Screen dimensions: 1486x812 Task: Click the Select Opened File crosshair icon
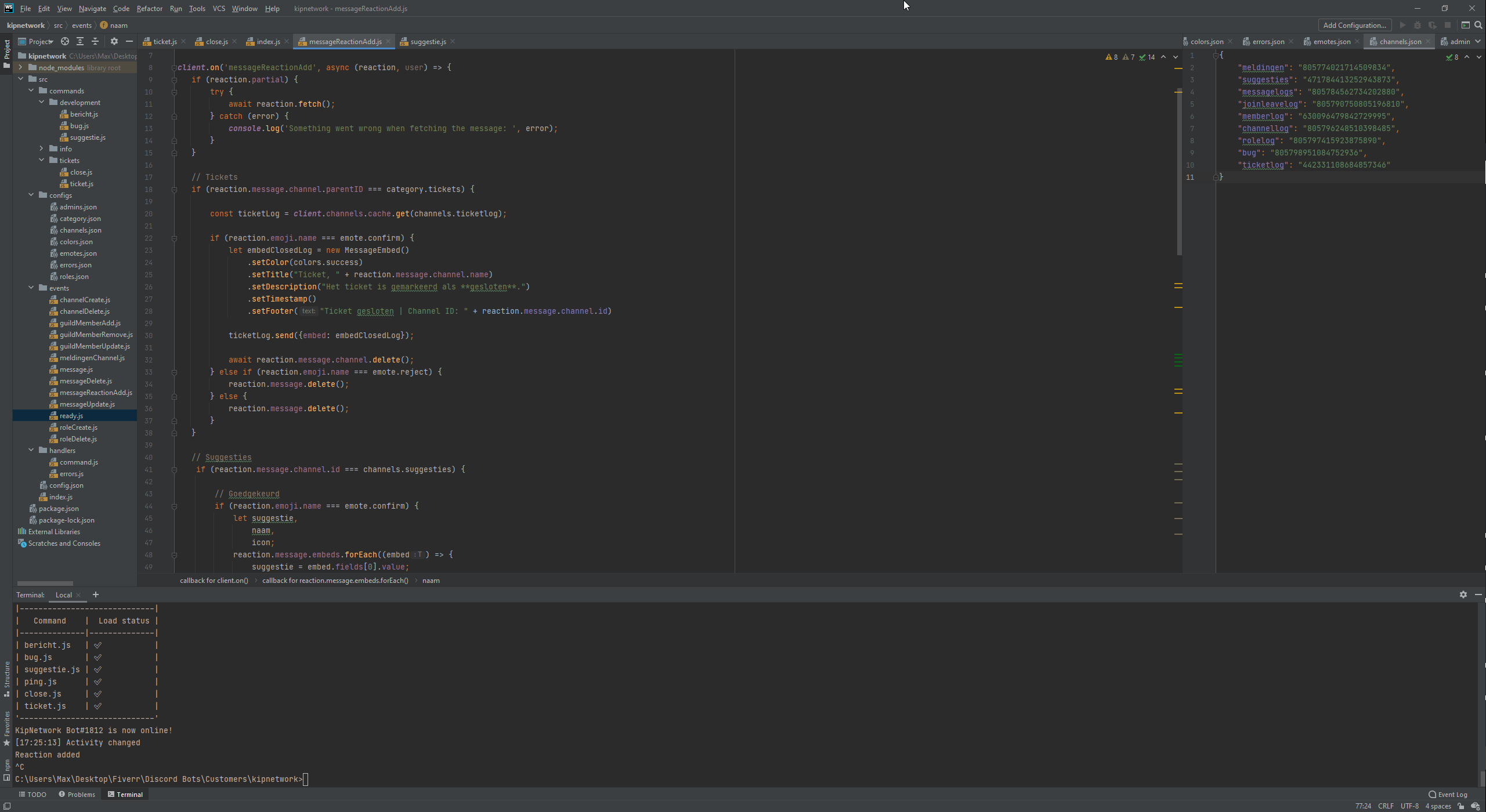(x=65, y=41)
